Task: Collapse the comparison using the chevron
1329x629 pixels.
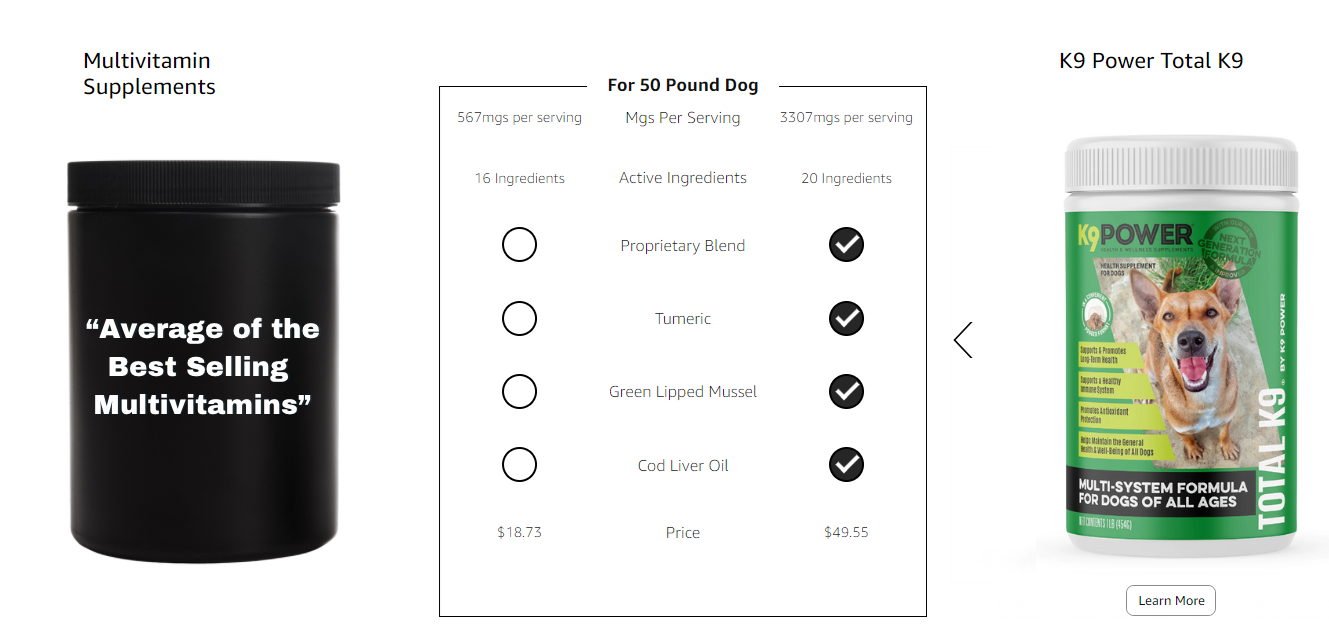Action: click(x=963, y=340)
